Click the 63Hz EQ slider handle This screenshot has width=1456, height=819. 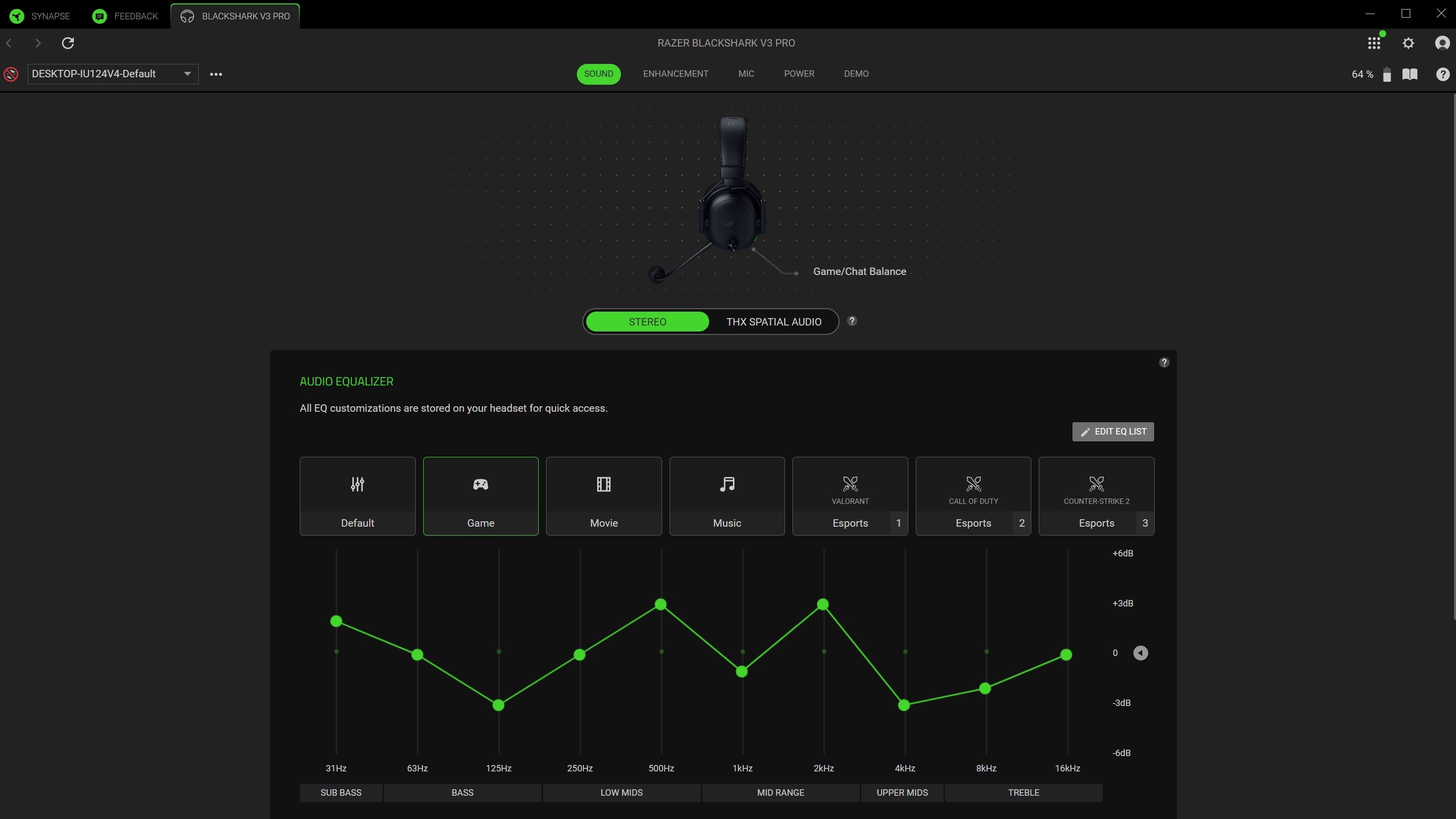pyautogui.click(x=417, y=655)
